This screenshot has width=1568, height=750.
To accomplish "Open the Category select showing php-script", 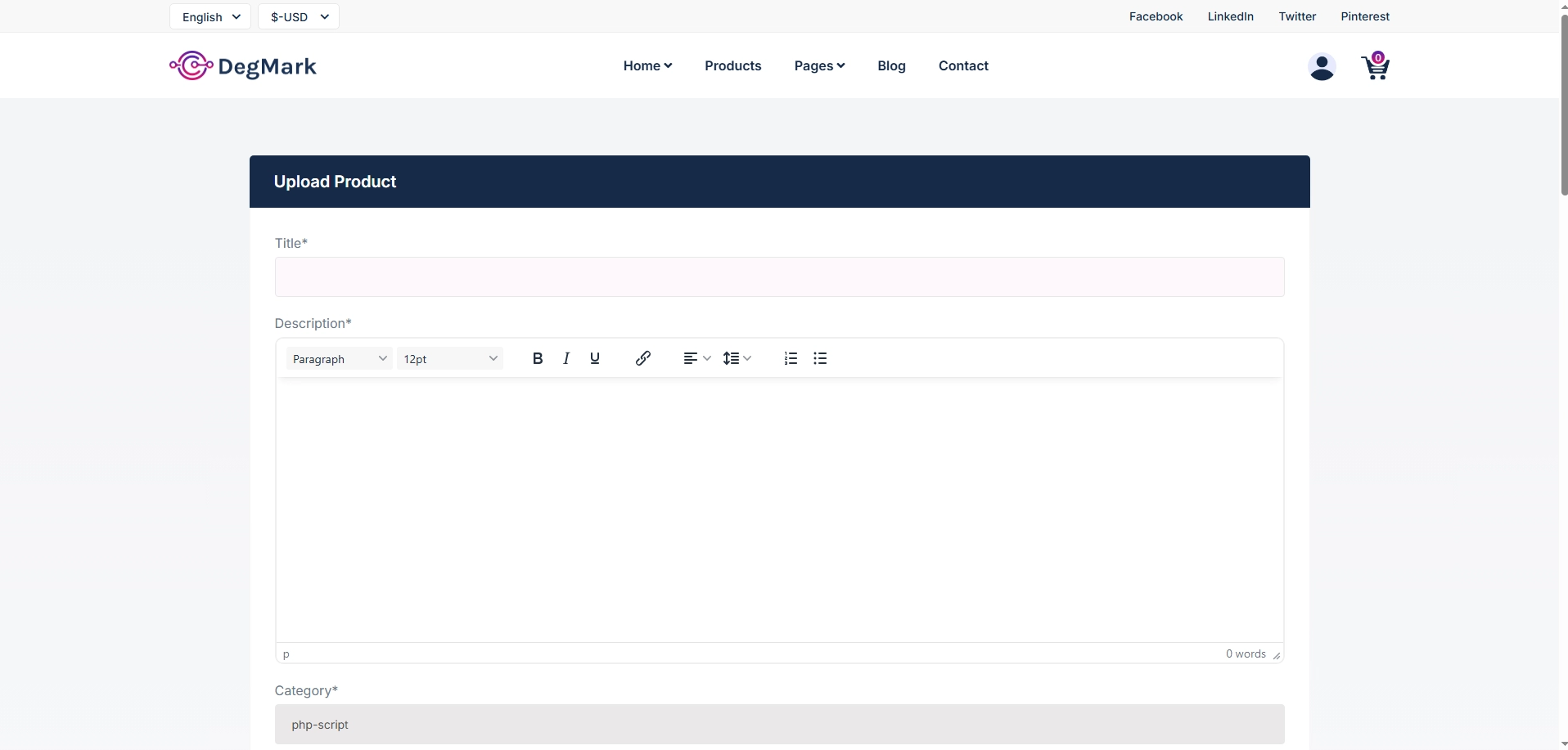I will tap(779, 725).
